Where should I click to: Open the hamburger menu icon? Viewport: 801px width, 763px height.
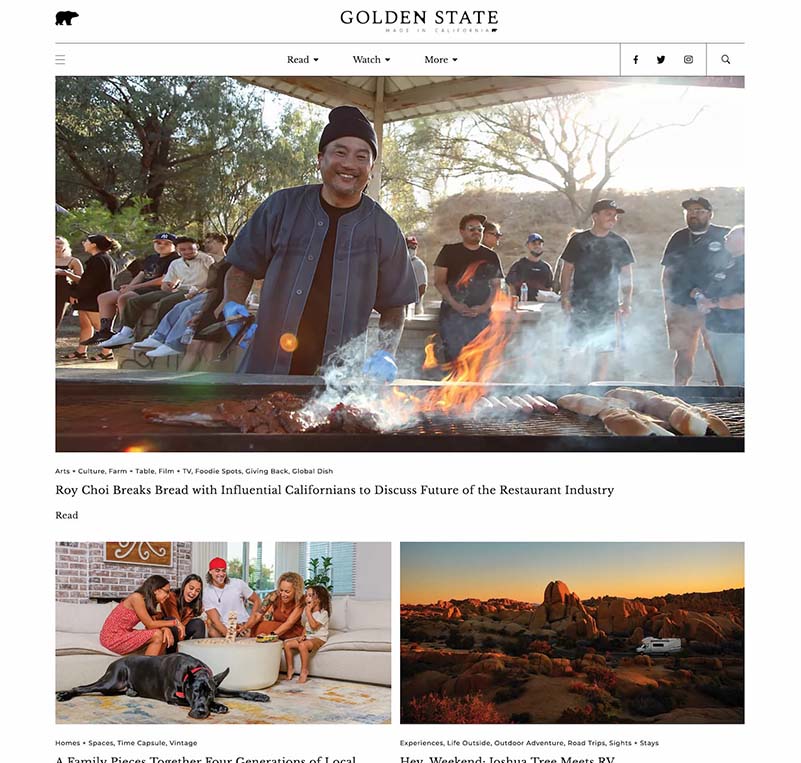click(x=60, y=60)
